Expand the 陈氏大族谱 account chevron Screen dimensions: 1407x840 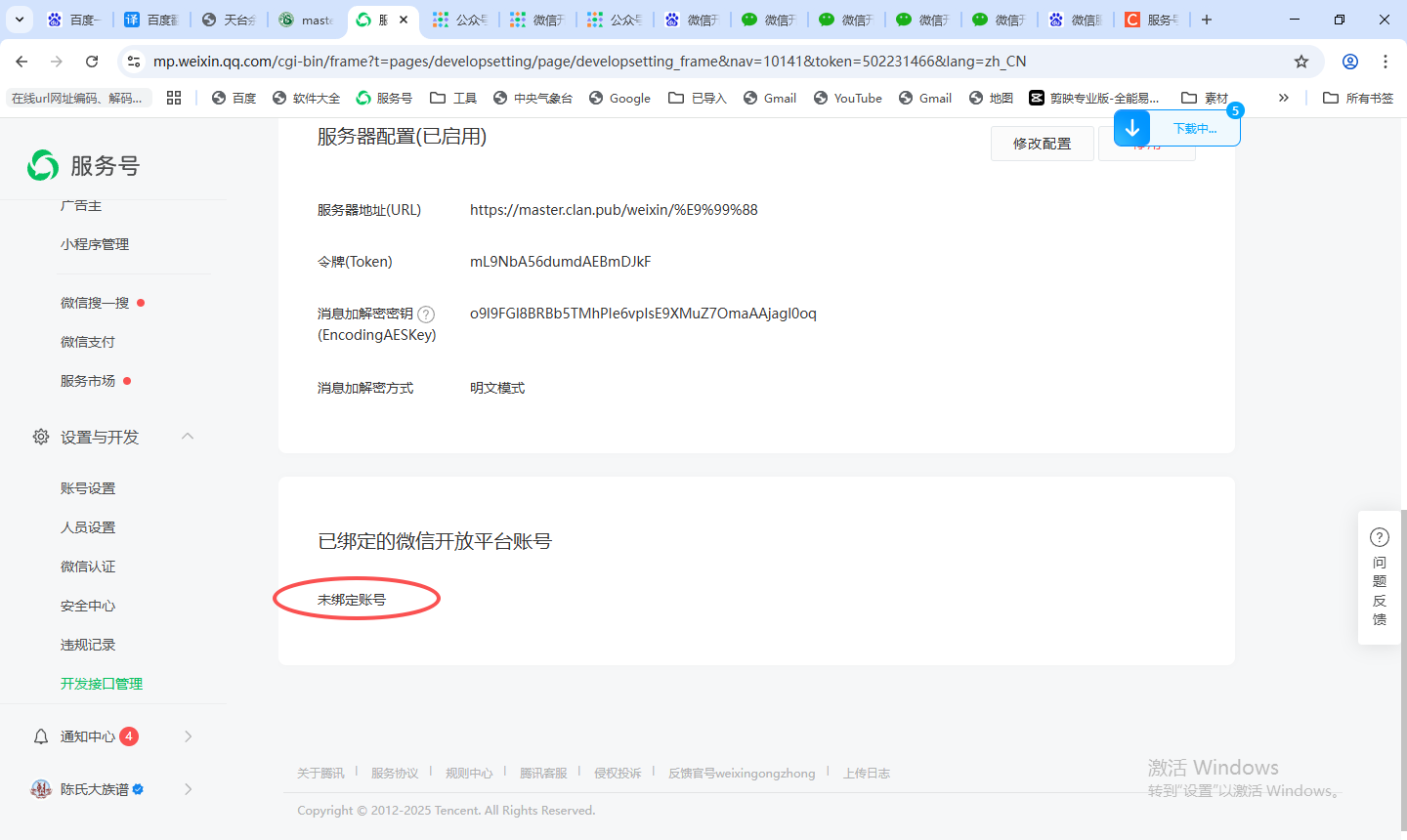click(x=188, y=789)
